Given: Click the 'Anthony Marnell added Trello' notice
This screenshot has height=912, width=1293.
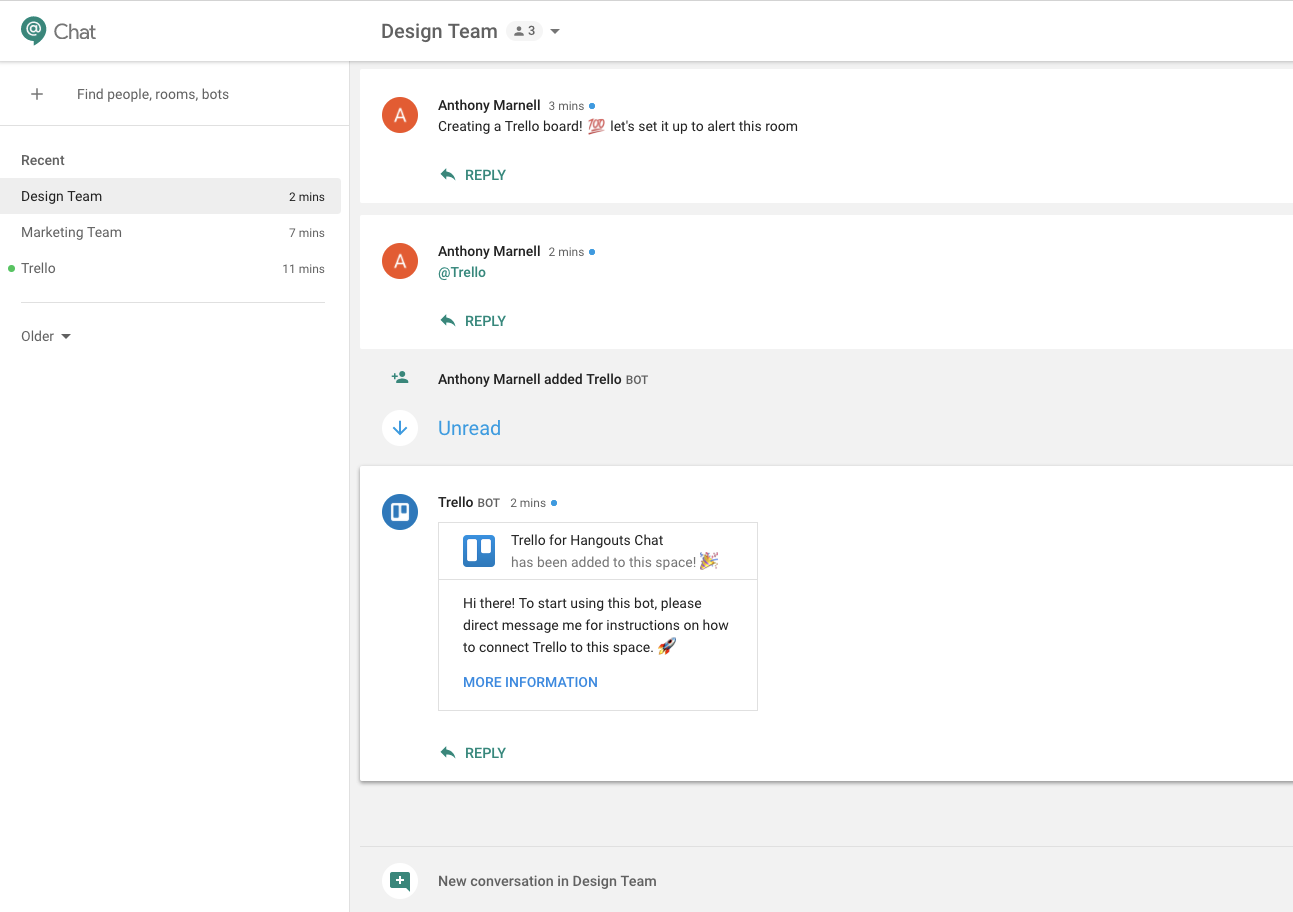Looking at the screenshot, I should pos(543,379).
